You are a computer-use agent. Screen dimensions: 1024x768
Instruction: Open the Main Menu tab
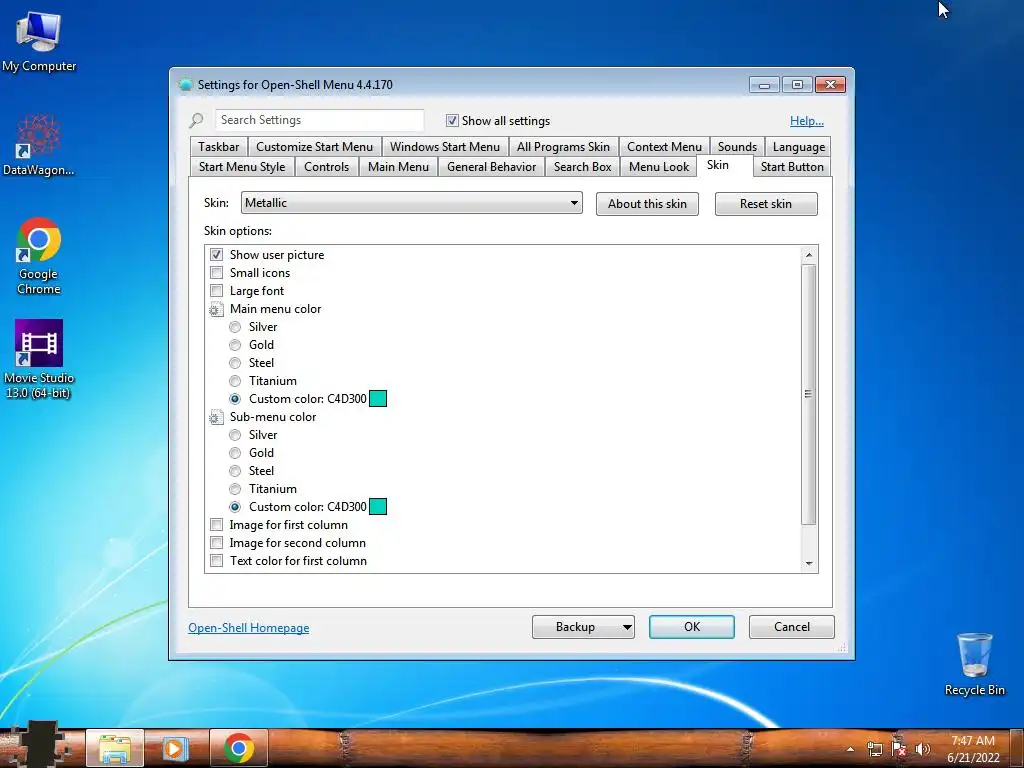(x=398, y=167)
